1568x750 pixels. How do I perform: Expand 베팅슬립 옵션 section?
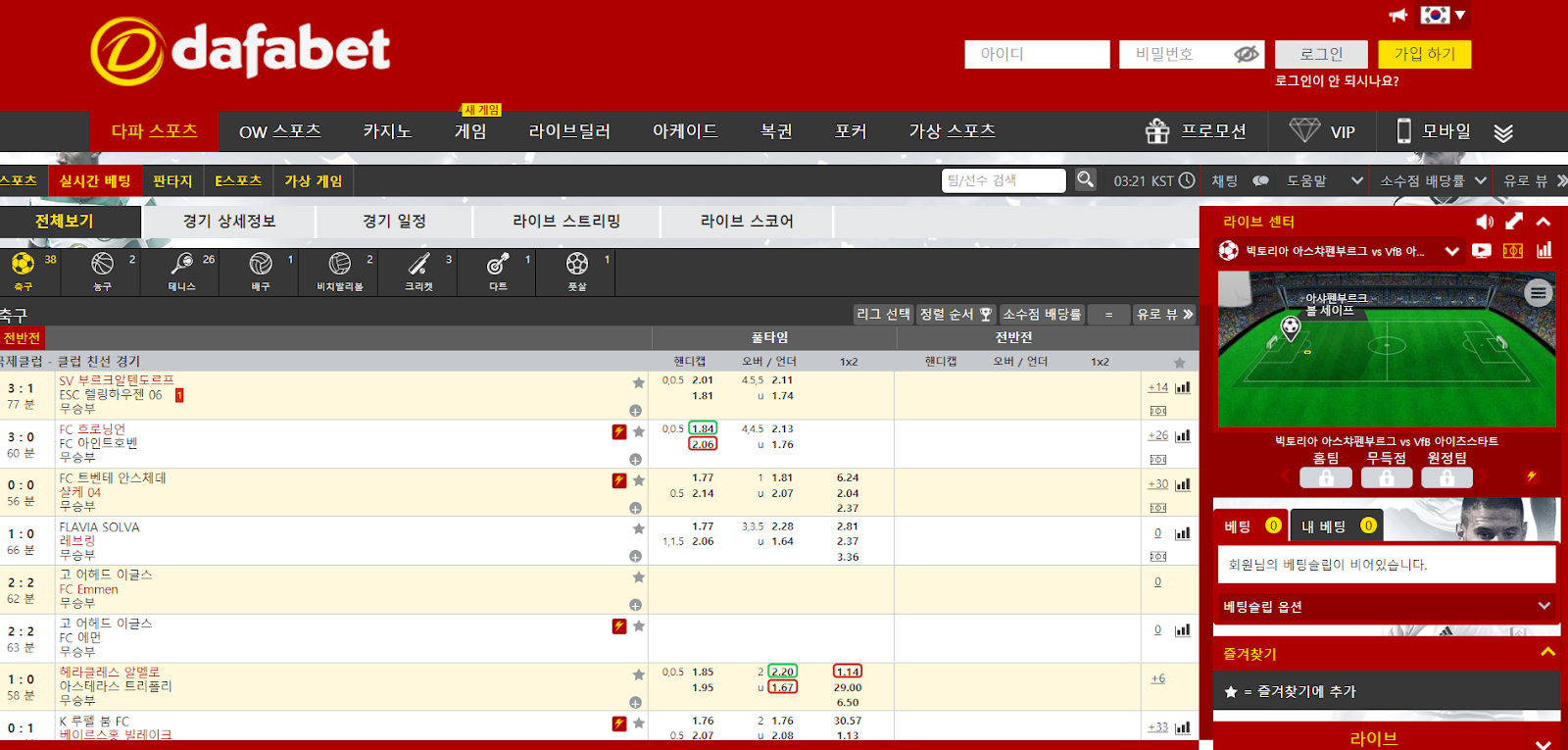pyautogui.click(x=1387, y=607)
